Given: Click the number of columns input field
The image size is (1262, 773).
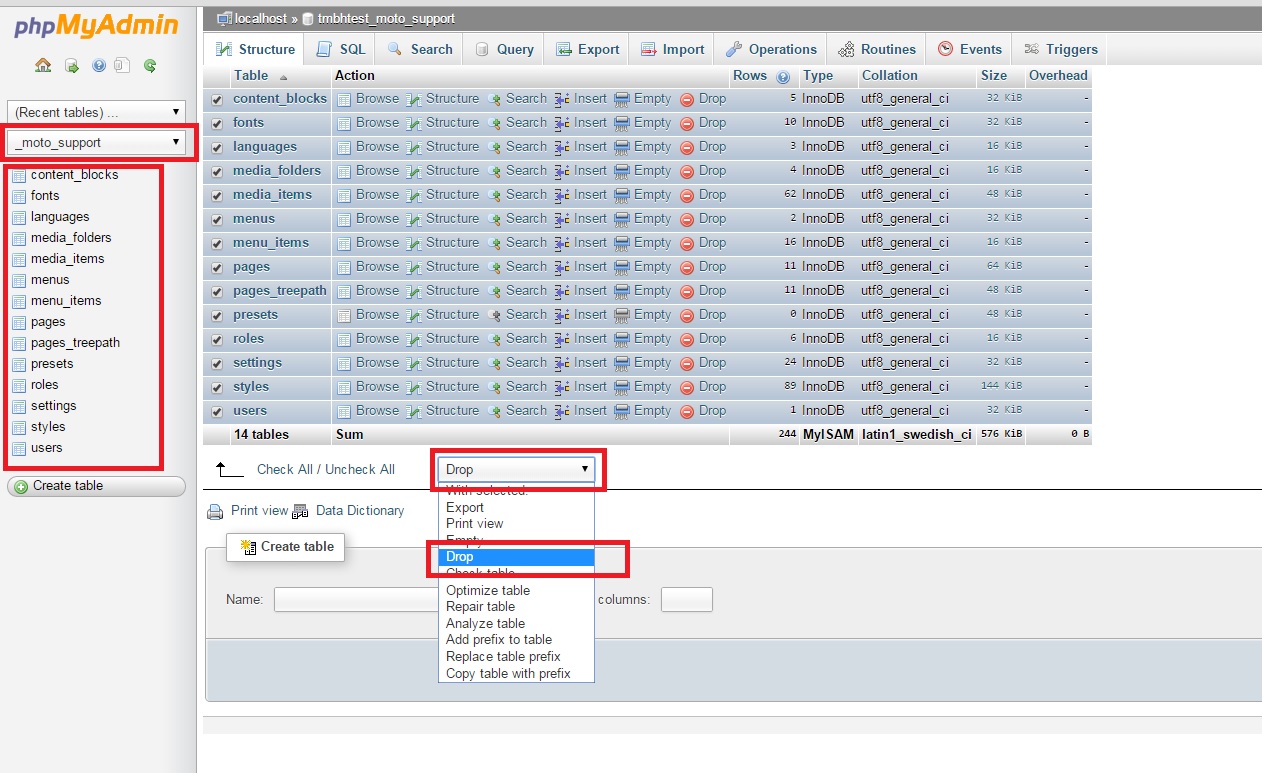Looking at the screenshot, I should 687,599.
